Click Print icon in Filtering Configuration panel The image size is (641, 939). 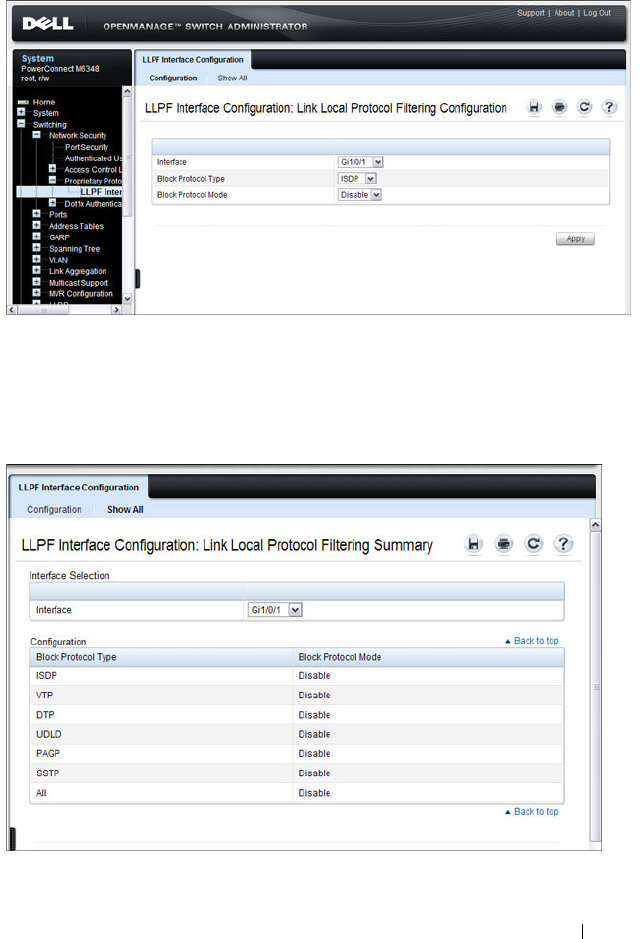pyautogui.click(x=560, y=107)
